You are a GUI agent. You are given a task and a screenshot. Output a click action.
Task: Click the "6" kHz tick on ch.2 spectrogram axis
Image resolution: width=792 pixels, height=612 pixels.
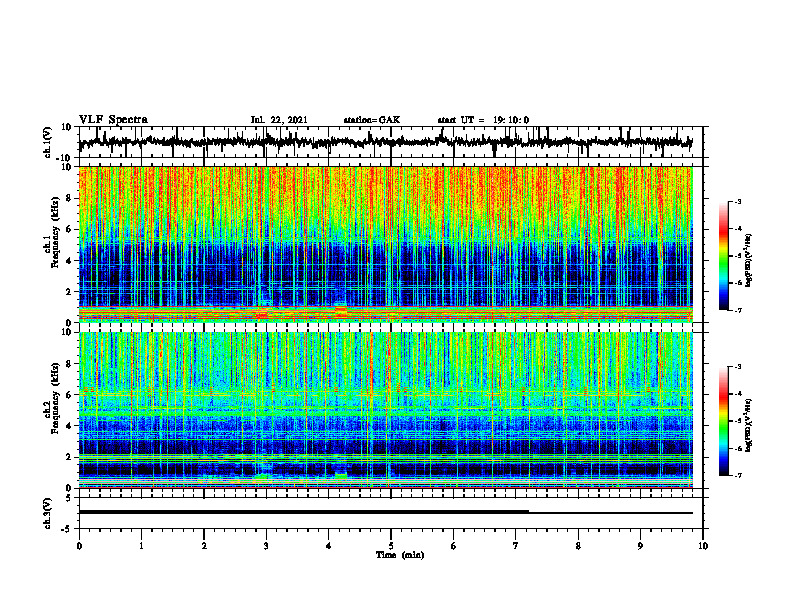coord(70,395)
